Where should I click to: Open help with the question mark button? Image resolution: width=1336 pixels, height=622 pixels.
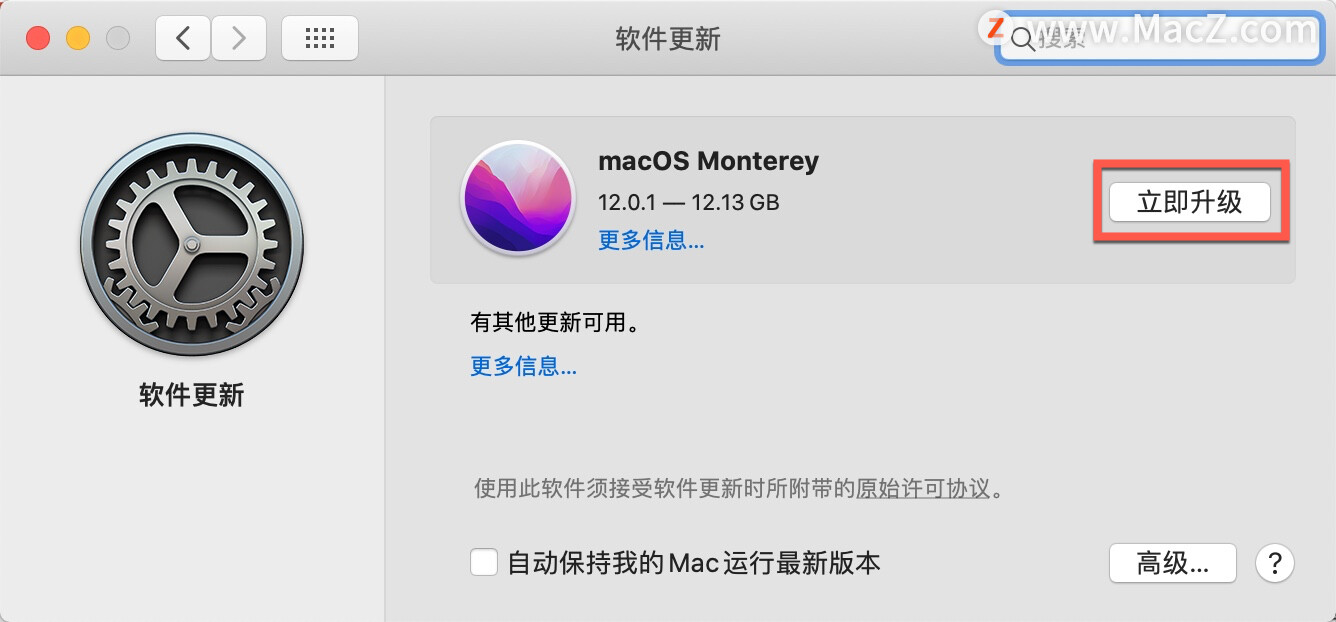click(1275, 563)
